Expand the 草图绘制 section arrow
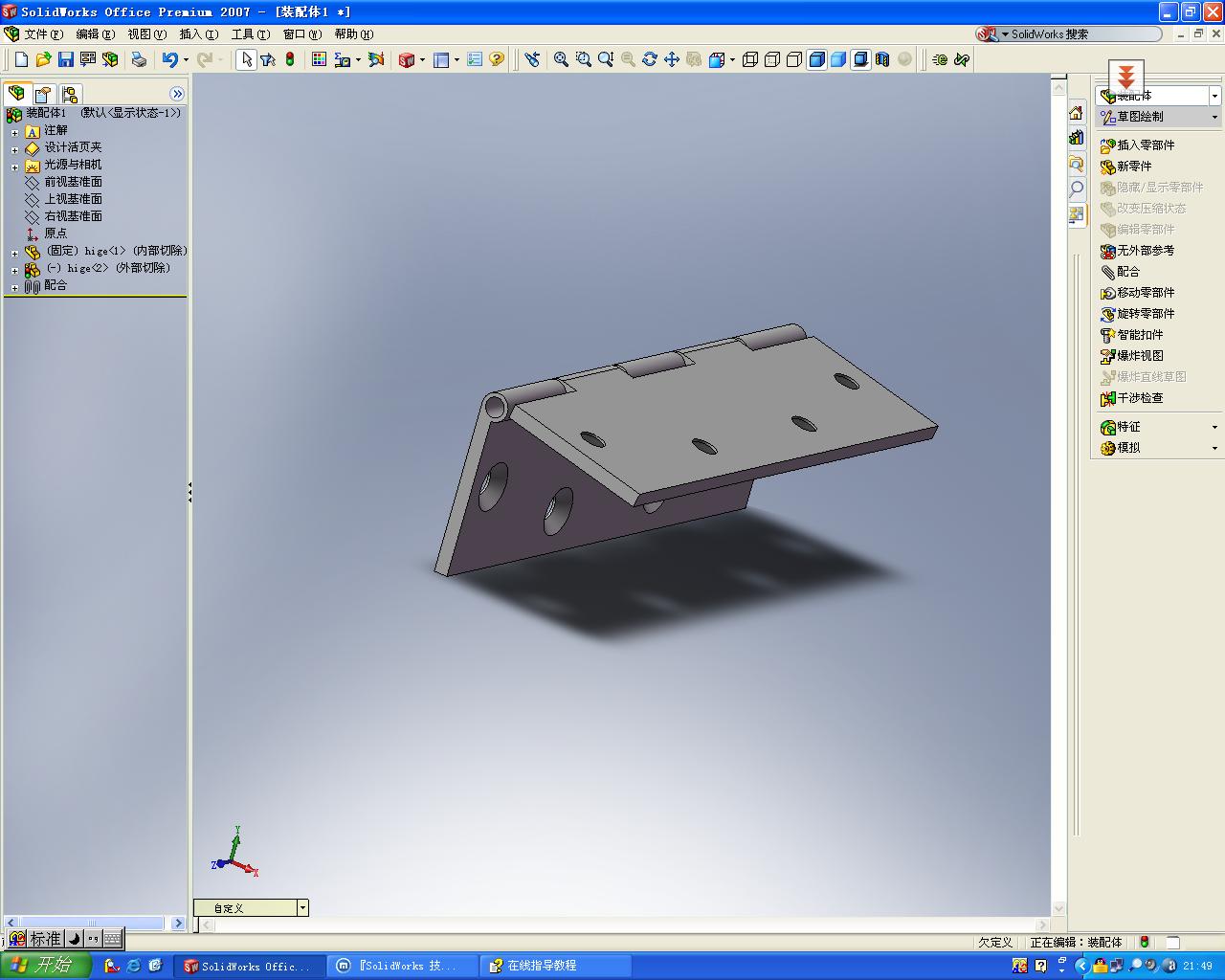 [x=1214, y=117]
